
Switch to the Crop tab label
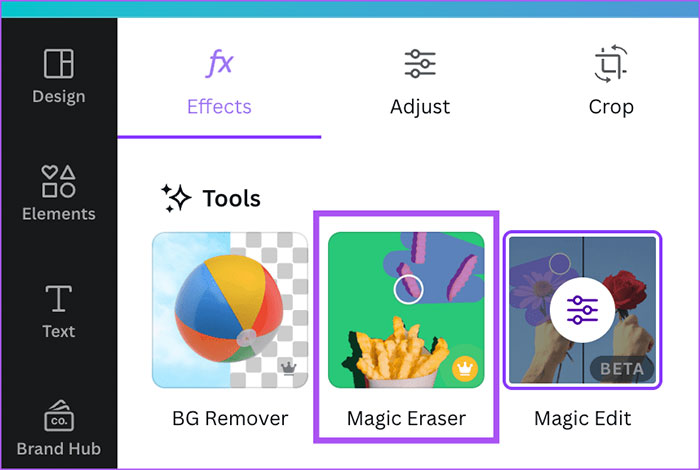coord(611,108)
